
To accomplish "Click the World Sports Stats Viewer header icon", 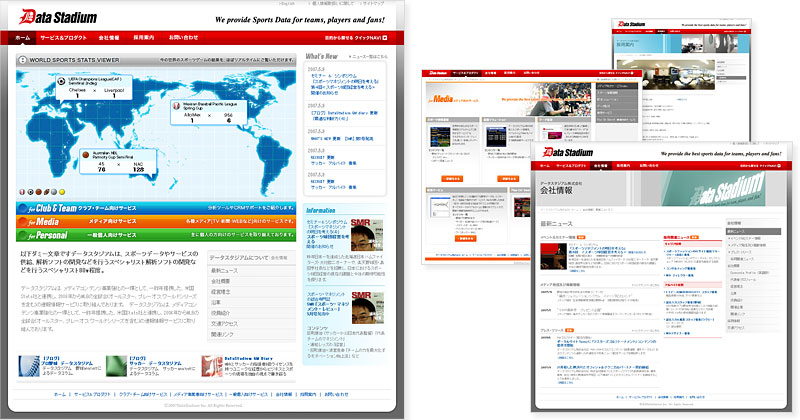I will coord(22,60).
